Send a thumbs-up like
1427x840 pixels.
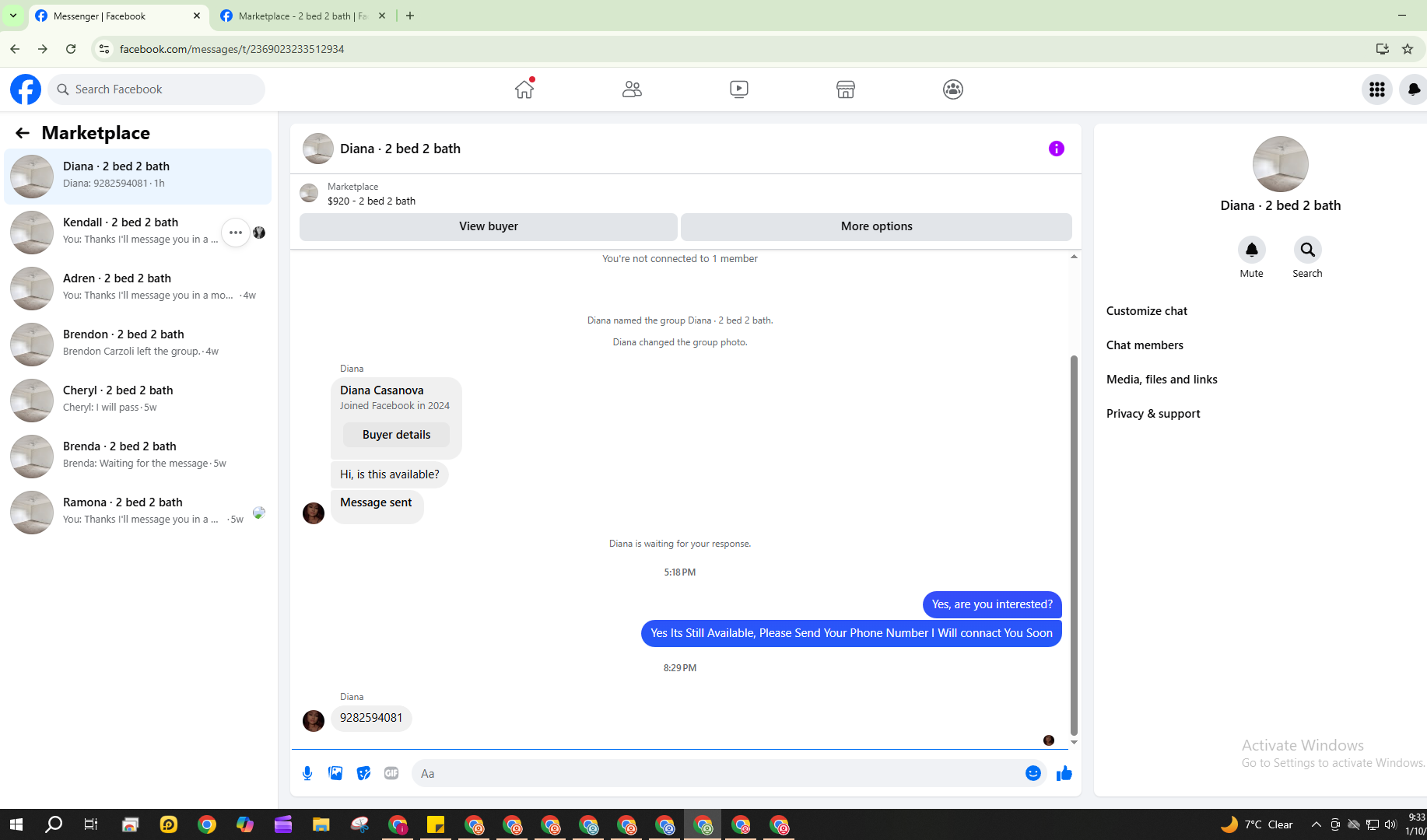[x=1064, y=773]
